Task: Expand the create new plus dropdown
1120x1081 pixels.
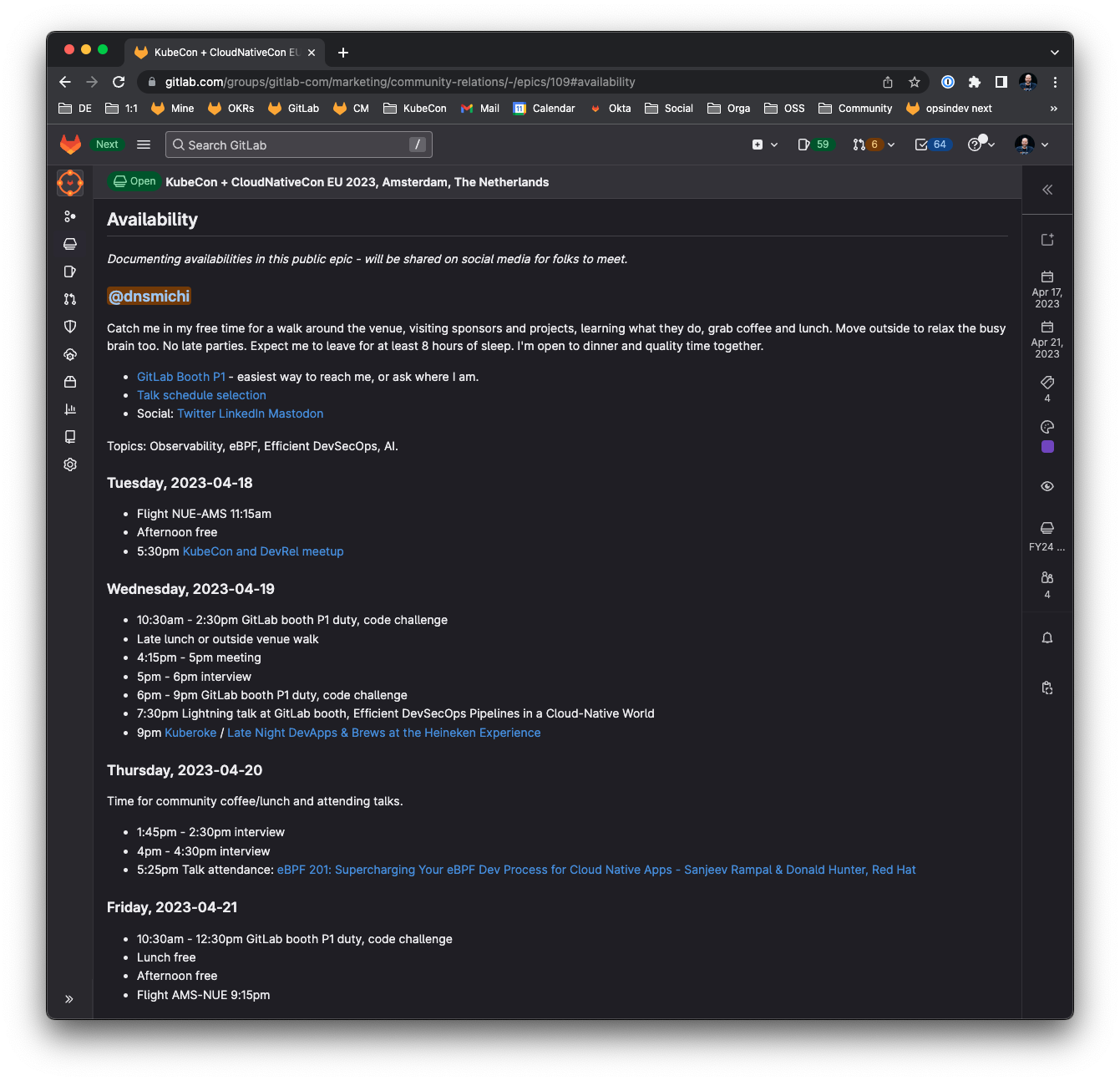Action: click(x=764, y=145)
